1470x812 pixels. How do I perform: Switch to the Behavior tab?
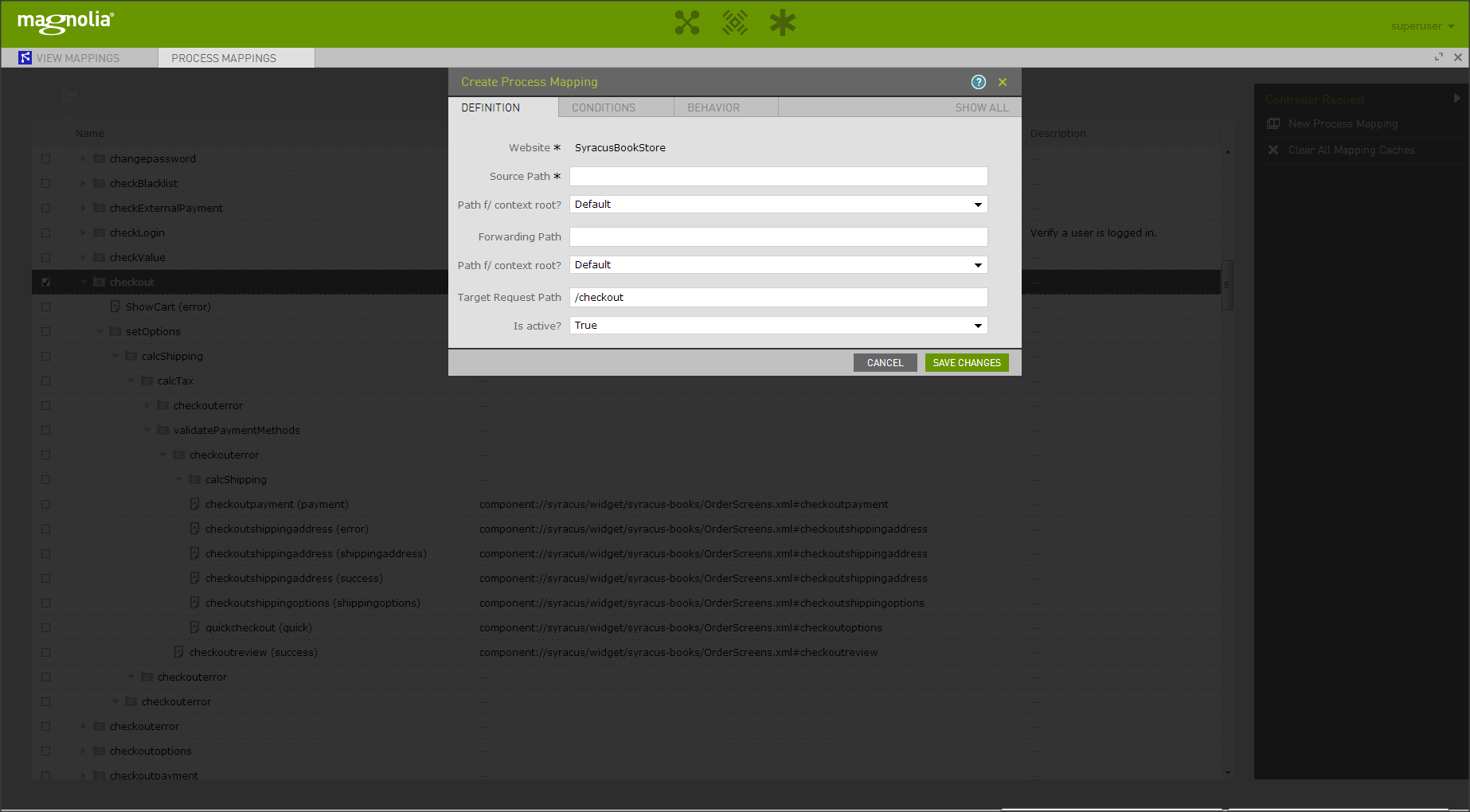pyautogui.click(x=713, y=108)
